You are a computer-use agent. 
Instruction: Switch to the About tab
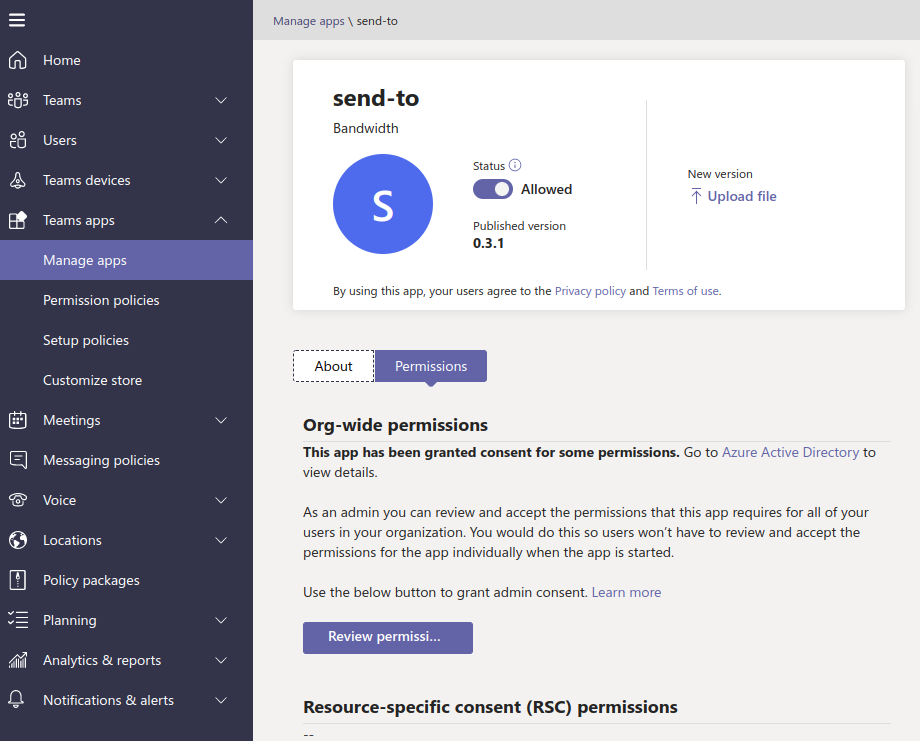point(333,366)
